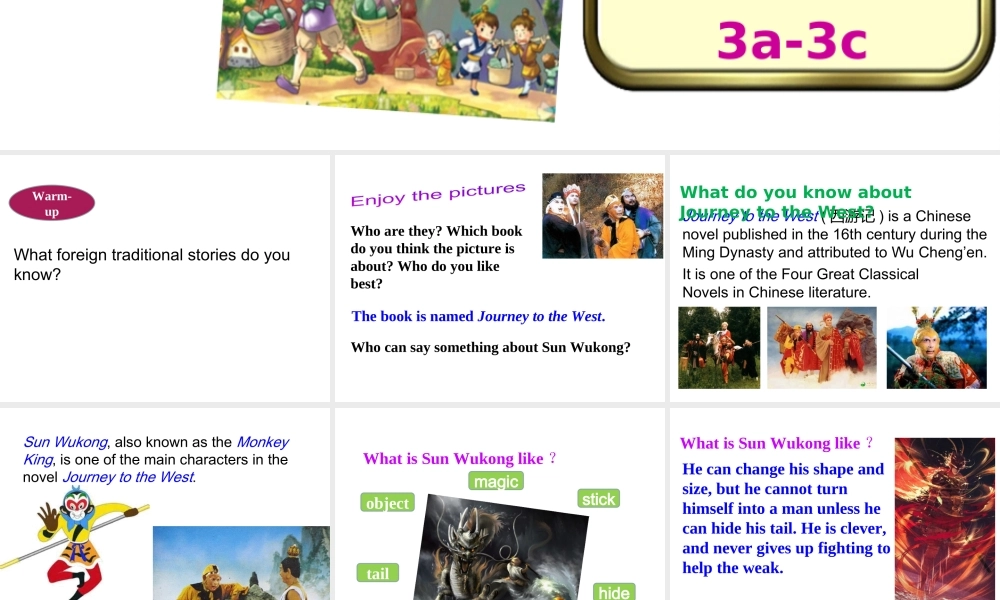Open the Monkey King close-up photo
Screen dimensions: 1000x600
[x=936, y=348]
